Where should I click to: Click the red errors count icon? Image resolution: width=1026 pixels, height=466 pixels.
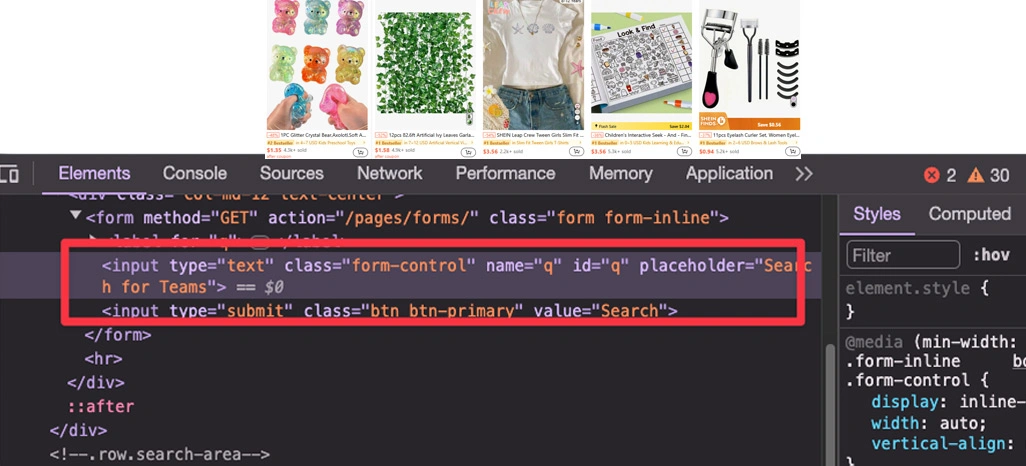pos(931,175)
